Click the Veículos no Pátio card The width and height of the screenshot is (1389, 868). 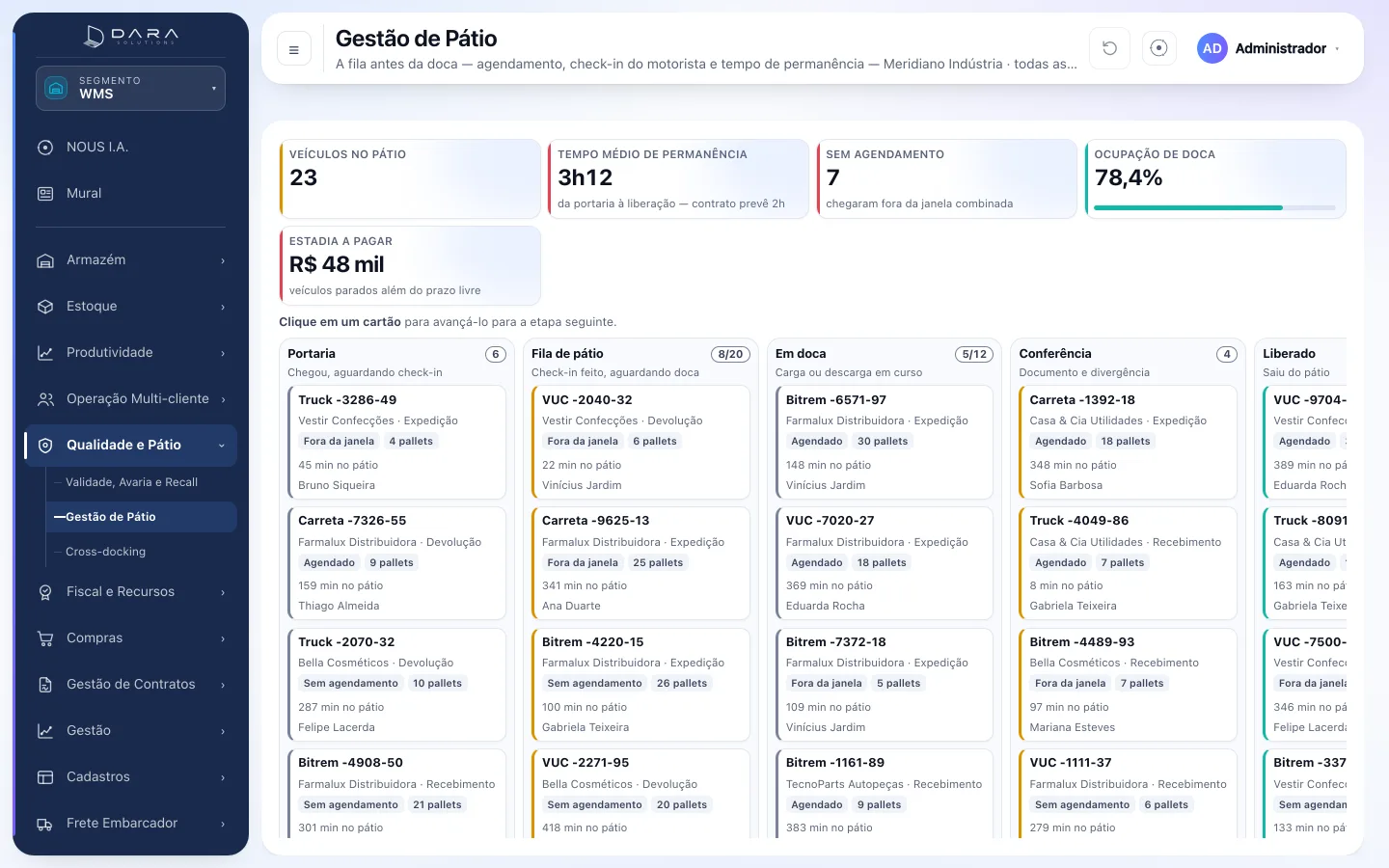click(x=410, y=179)
